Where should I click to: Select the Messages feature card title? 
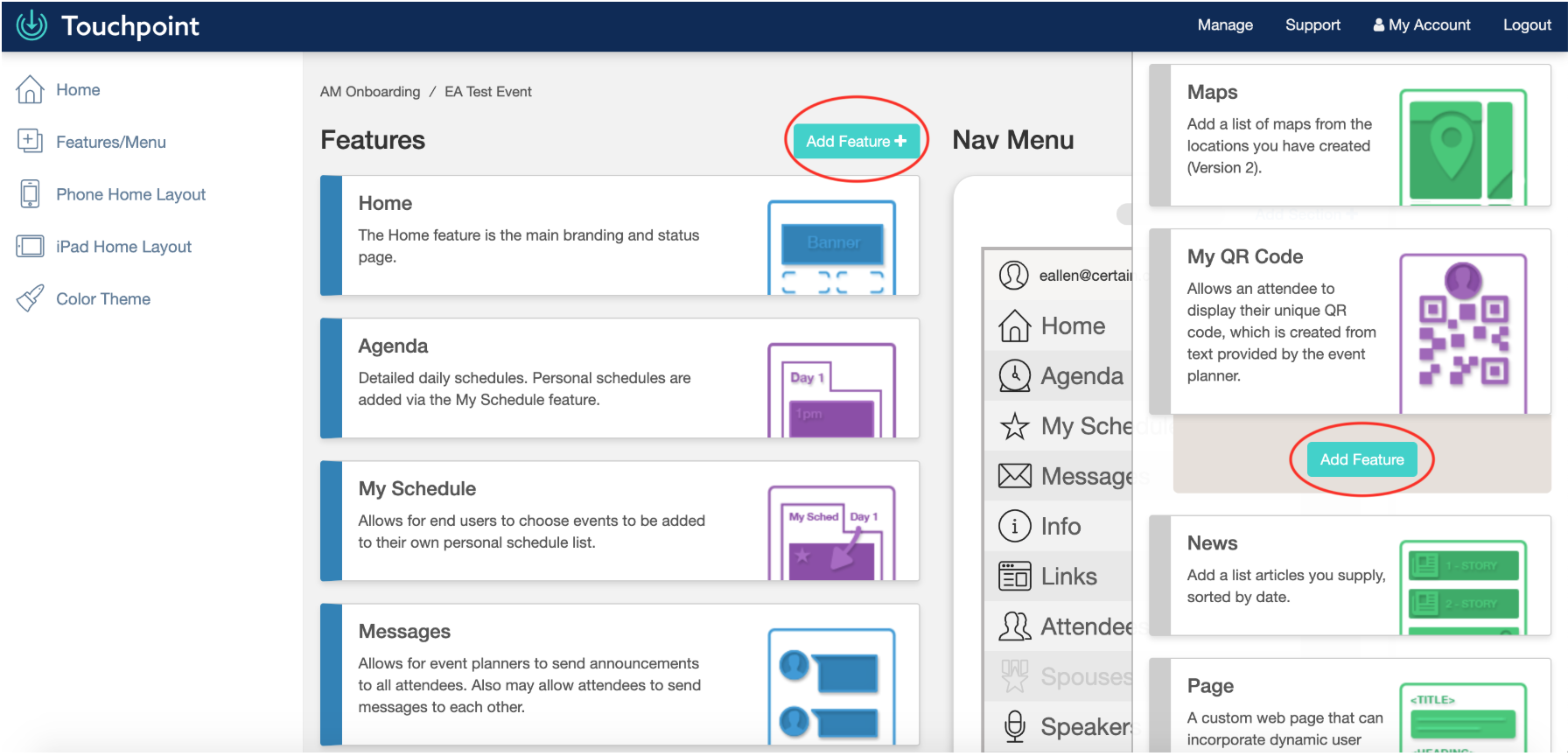point(404,631)
